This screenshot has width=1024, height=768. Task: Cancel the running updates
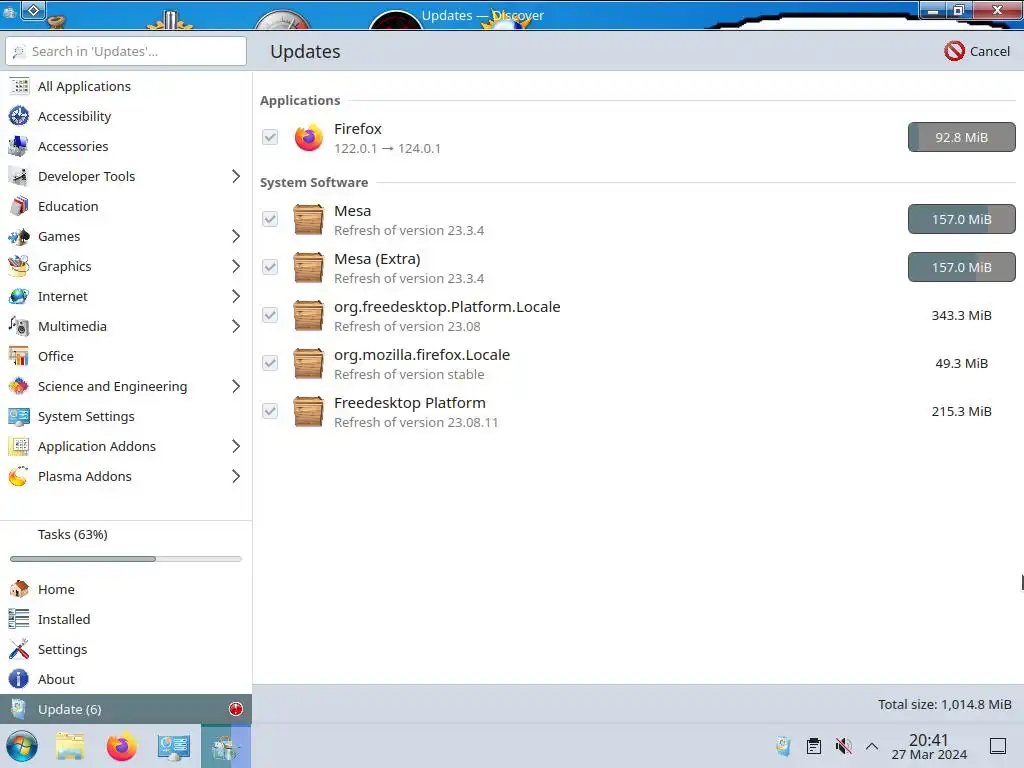pos(977,51)
